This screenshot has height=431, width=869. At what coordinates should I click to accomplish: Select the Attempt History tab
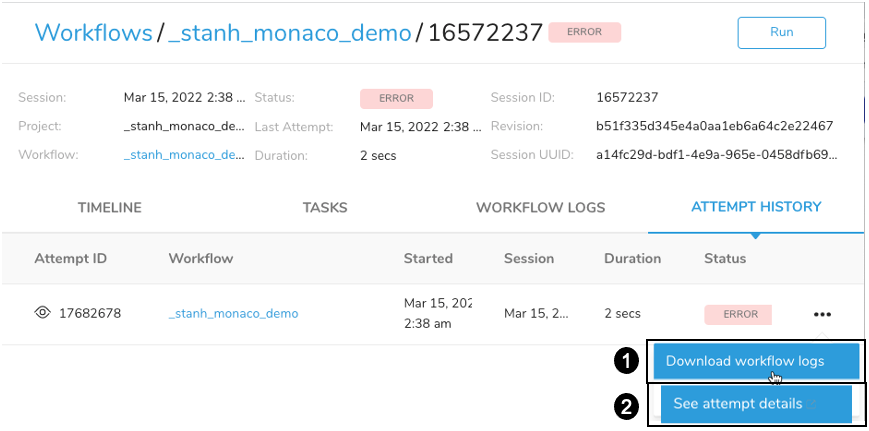[x=756, y=207]
